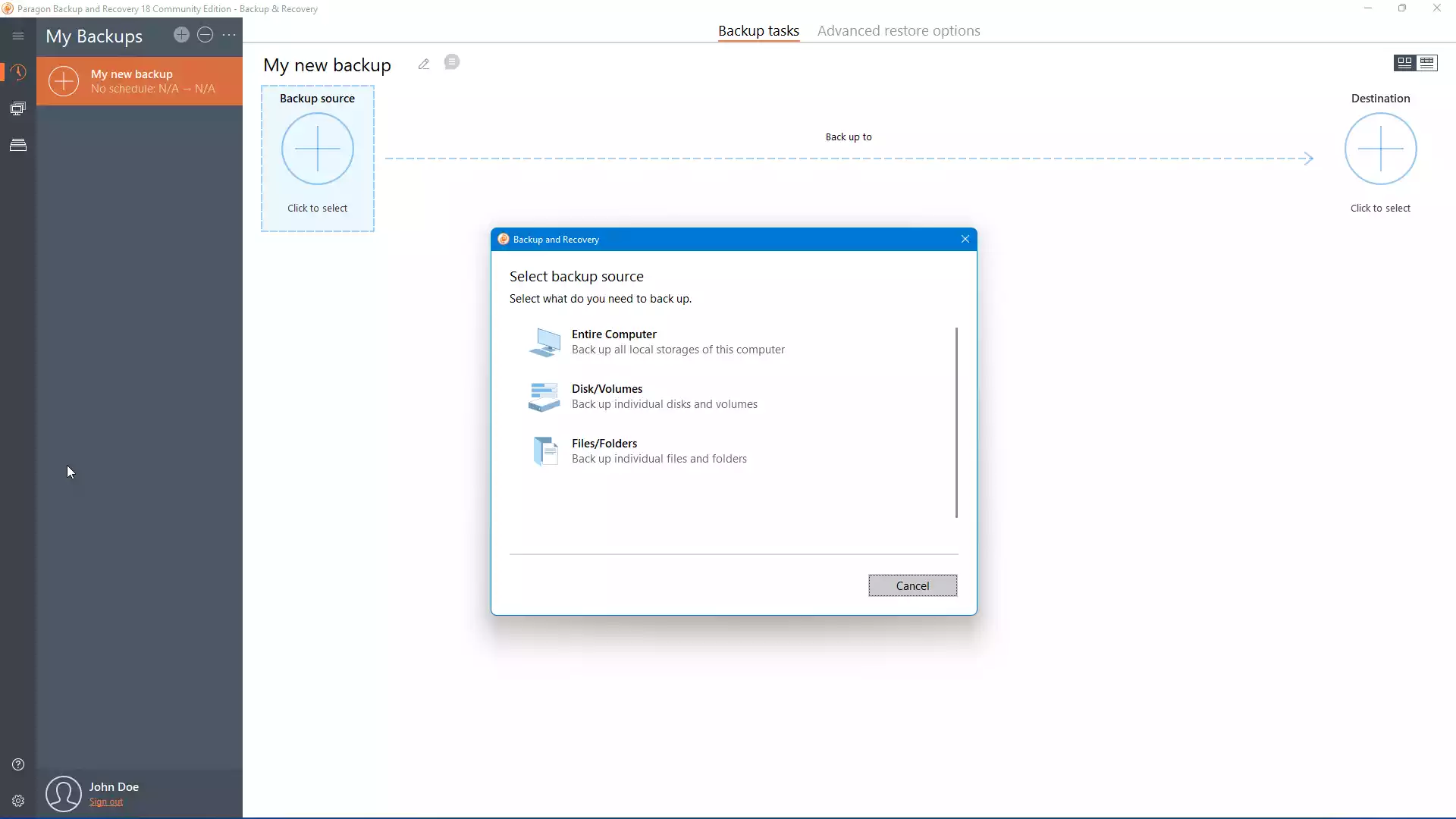
Task: Open the hamburger navigation menu
Action: (x=17, y=36)
